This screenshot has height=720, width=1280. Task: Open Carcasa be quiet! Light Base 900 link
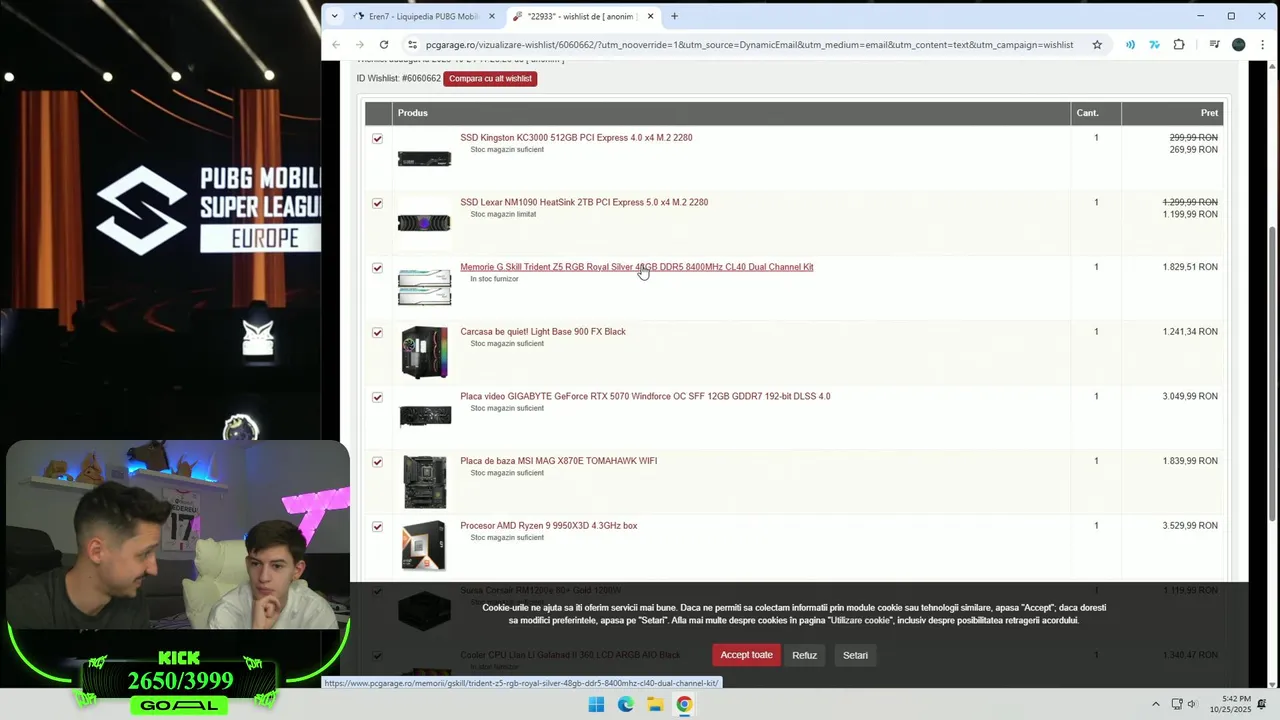click(543, 332)
